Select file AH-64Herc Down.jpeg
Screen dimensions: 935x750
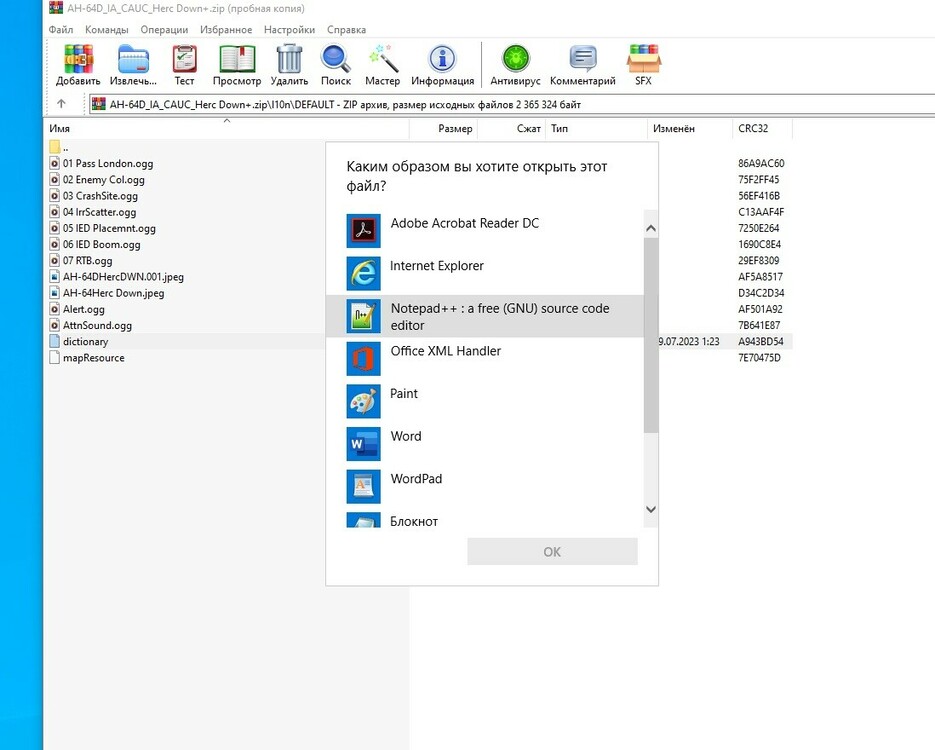tap(114, 293)
